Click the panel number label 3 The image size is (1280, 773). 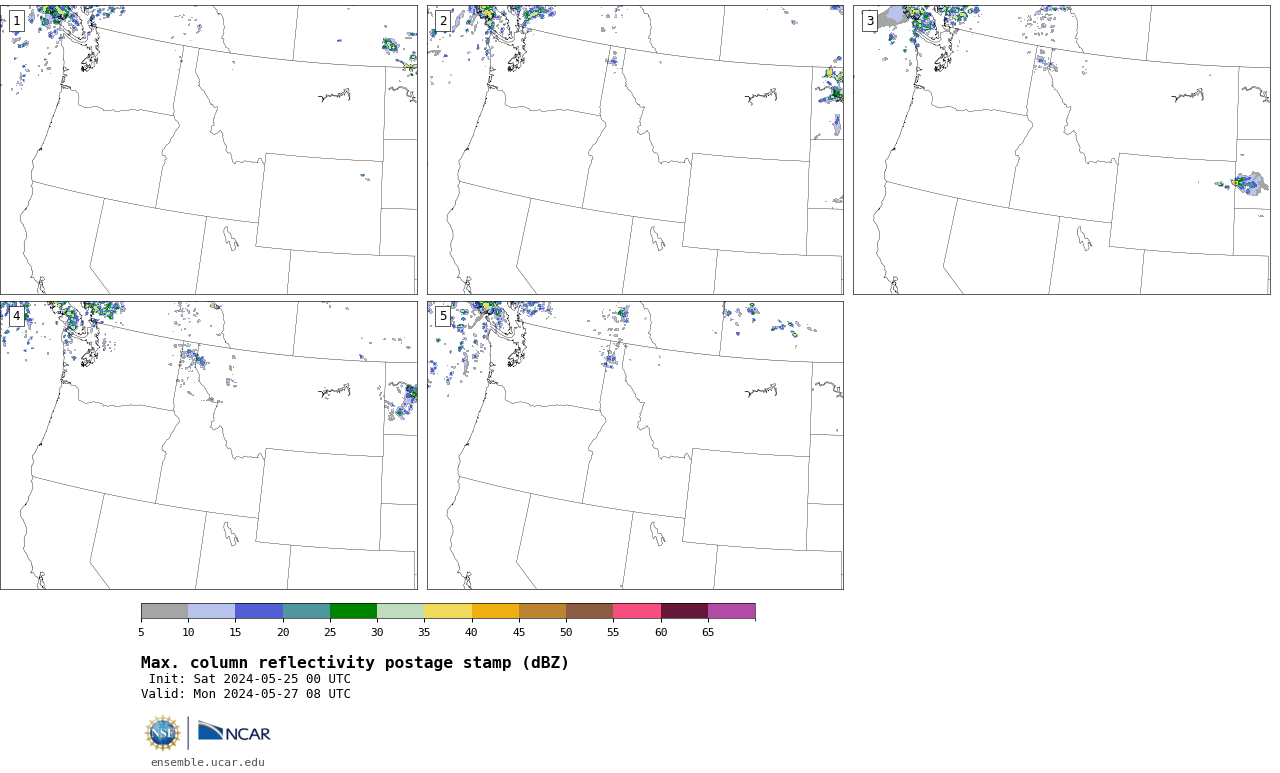point(869,21)
